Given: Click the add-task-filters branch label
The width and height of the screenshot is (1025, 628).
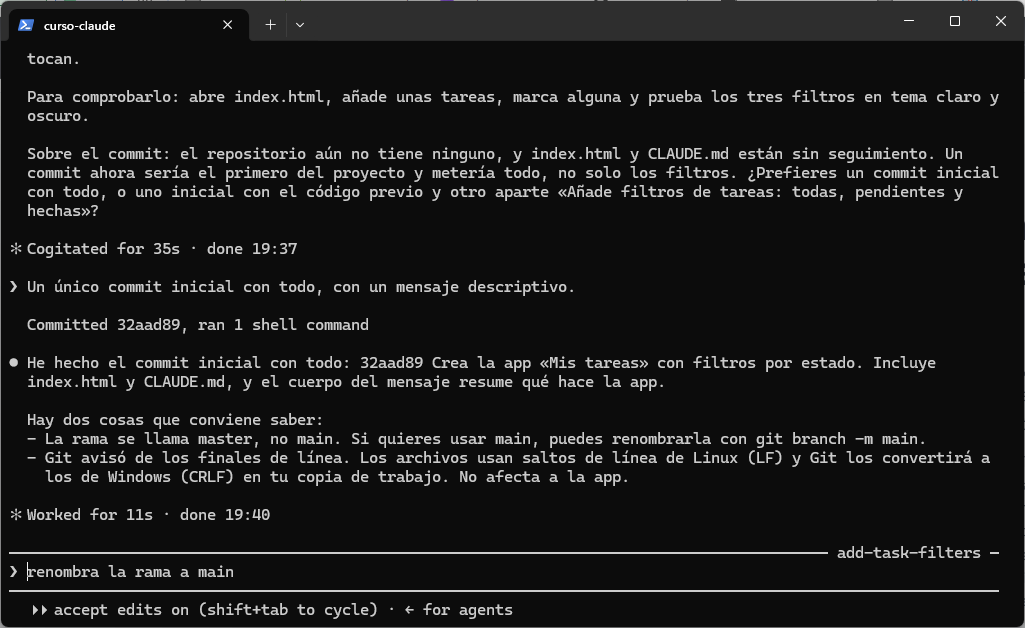Looking at the screenshot, I should click(x=909, y=553).
